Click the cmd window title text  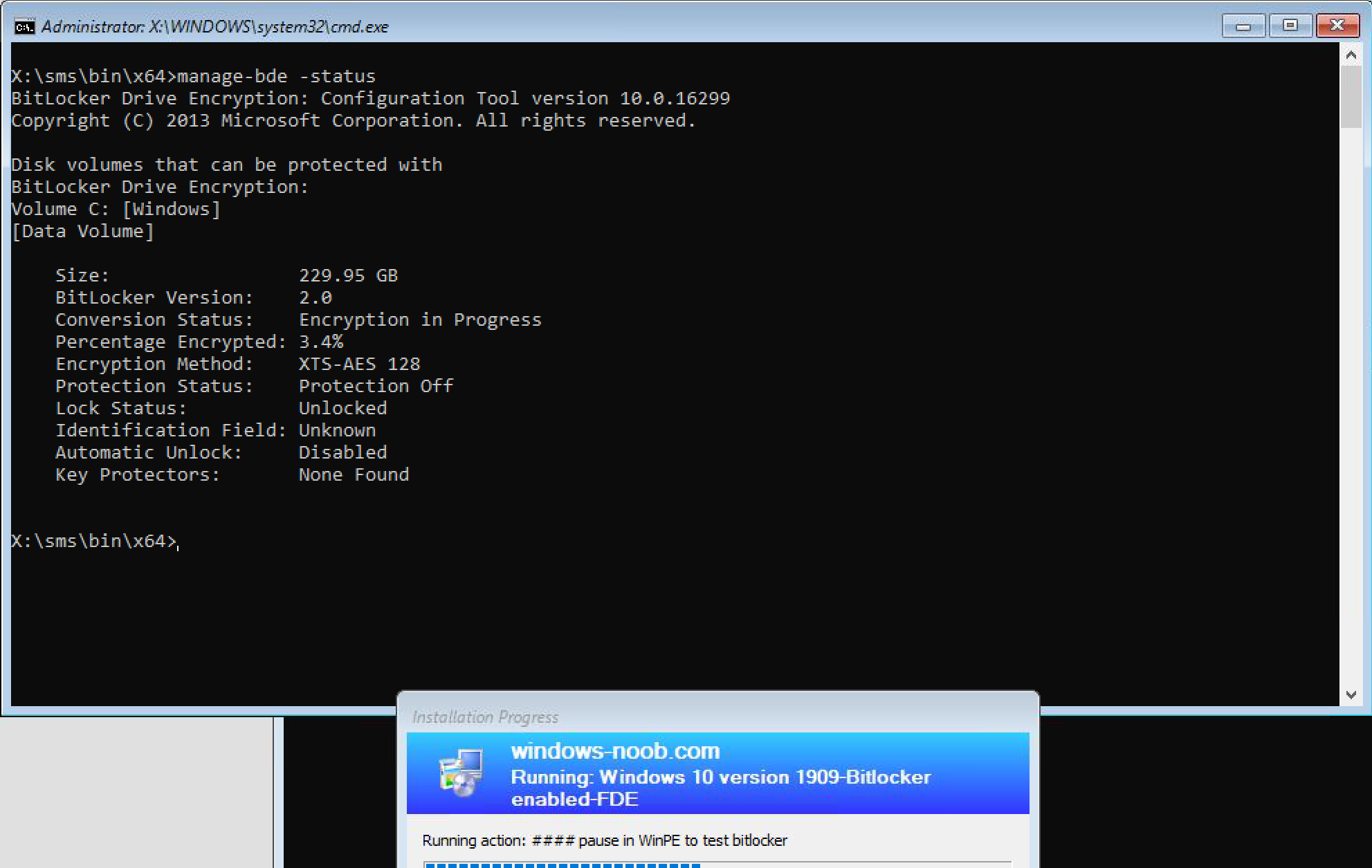[x=215, y=27]
